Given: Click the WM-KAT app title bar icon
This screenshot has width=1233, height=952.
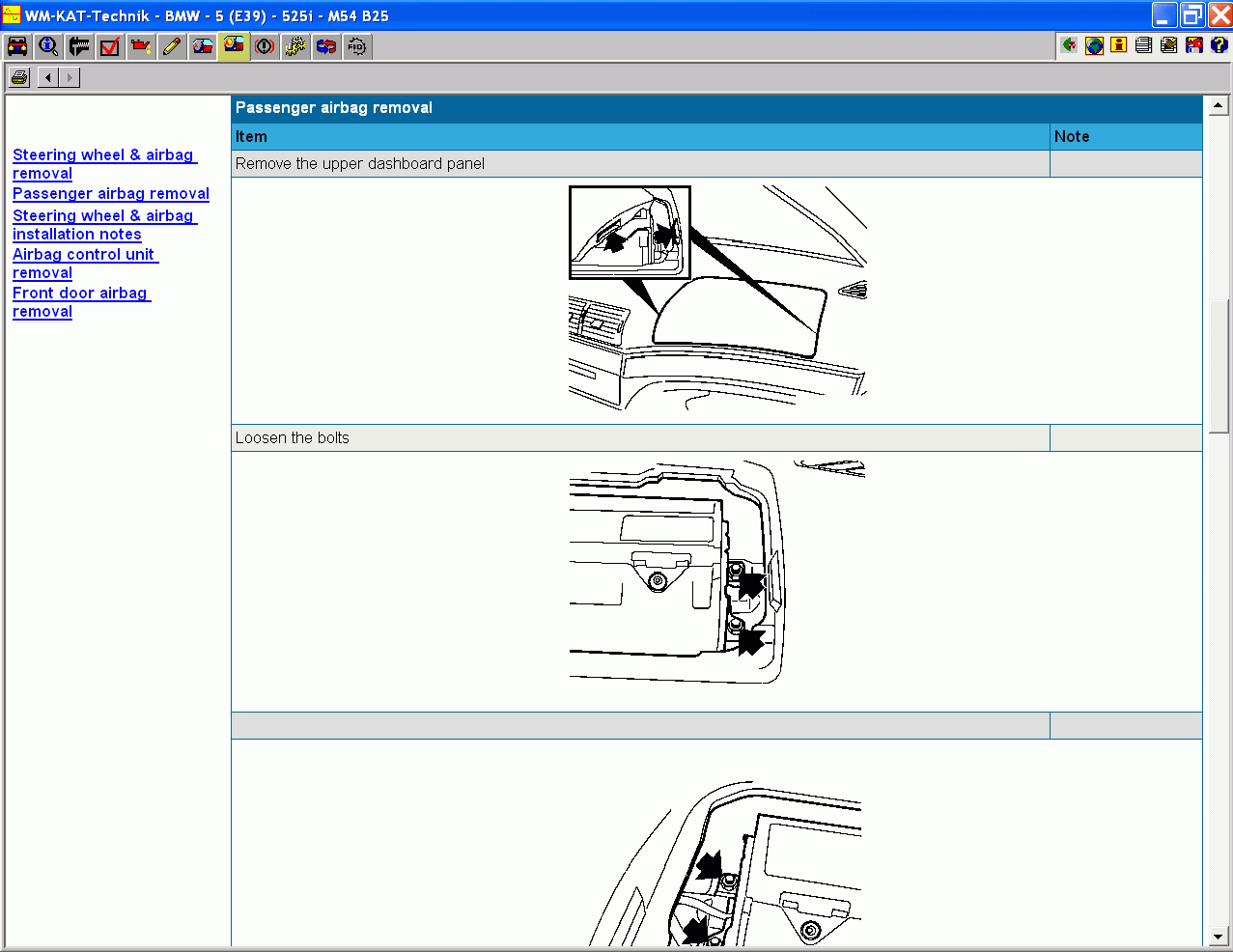Looking at the screenshot, I should pos(12,14).
